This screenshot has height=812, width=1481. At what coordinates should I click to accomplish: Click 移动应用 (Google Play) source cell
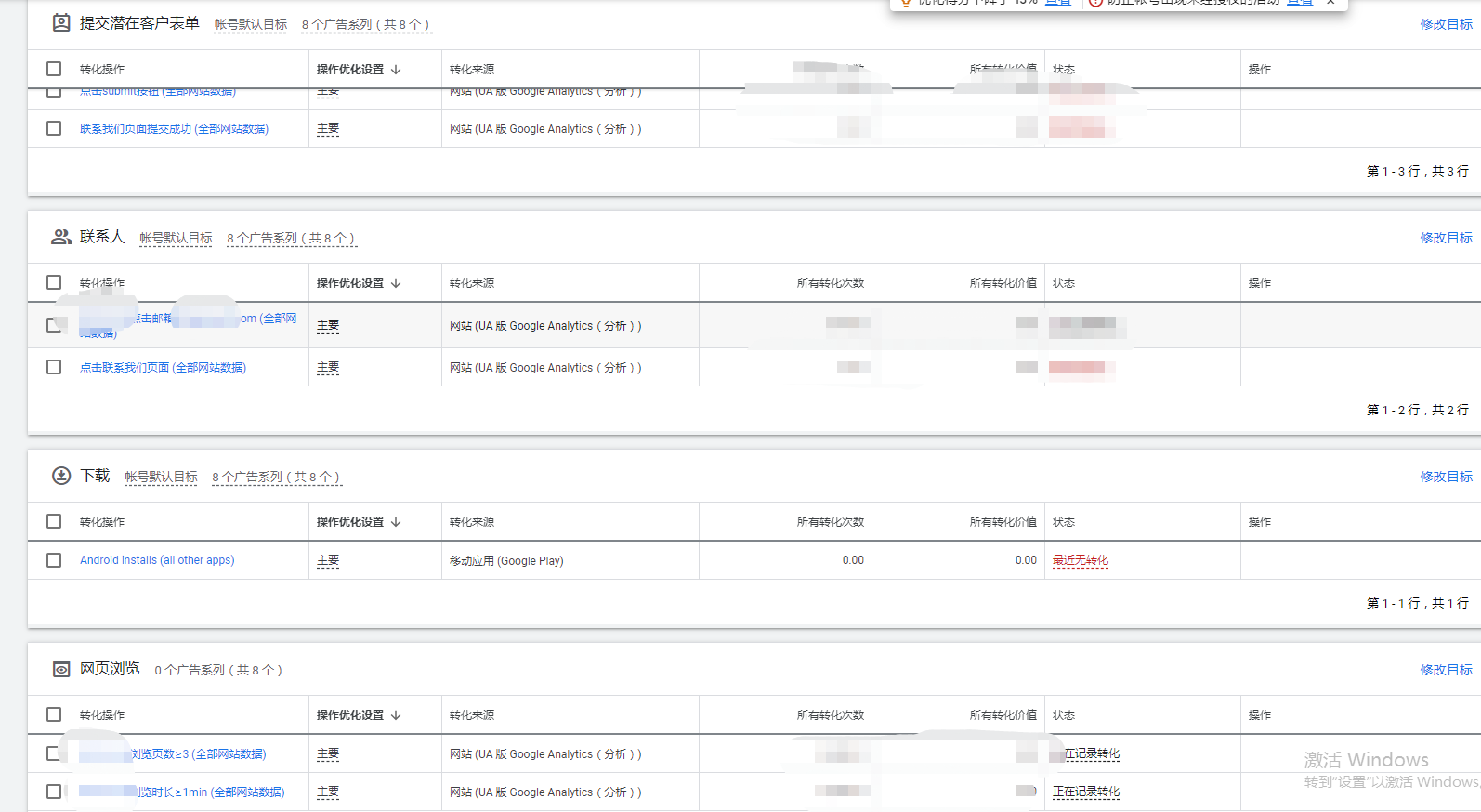[506, 561]
